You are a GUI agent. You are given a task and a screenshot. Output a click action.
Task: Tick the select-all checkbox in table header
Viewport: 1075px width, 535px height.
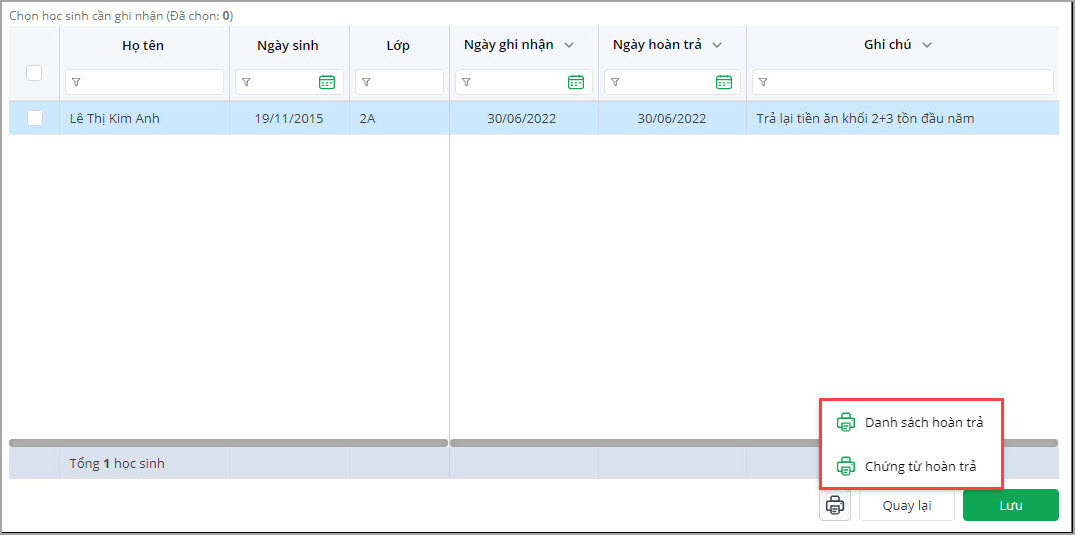click(34, 73)
